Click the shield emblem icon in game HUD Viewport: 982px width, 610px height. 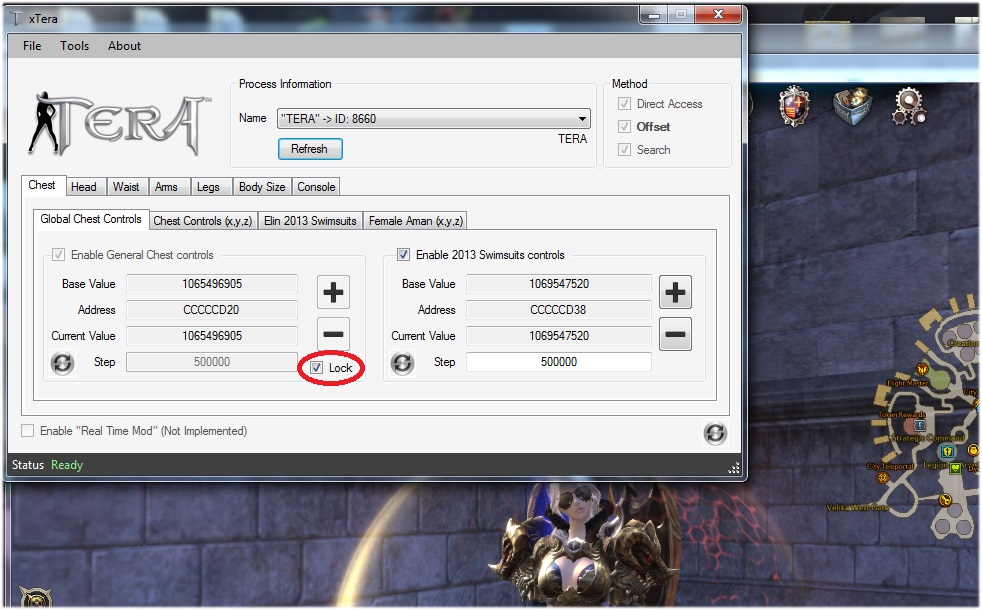[794, 105]
